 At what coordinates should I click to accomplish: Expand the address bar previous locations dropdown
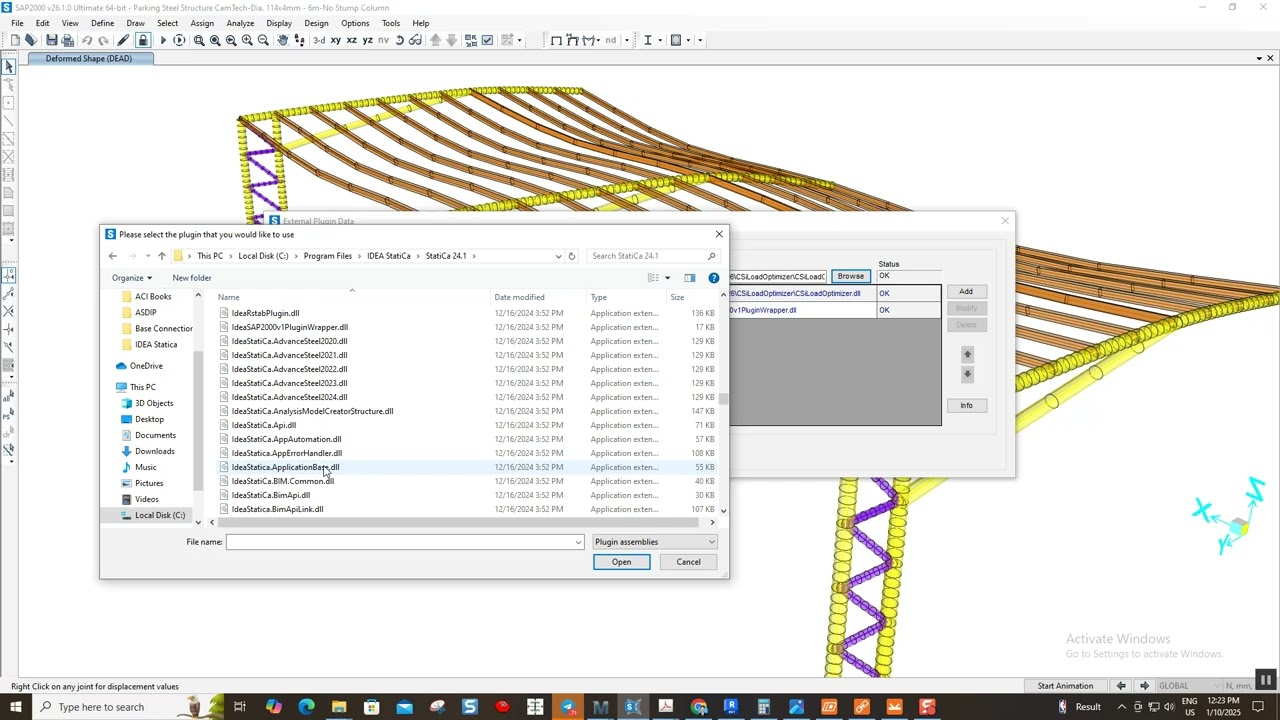(558, 256)
